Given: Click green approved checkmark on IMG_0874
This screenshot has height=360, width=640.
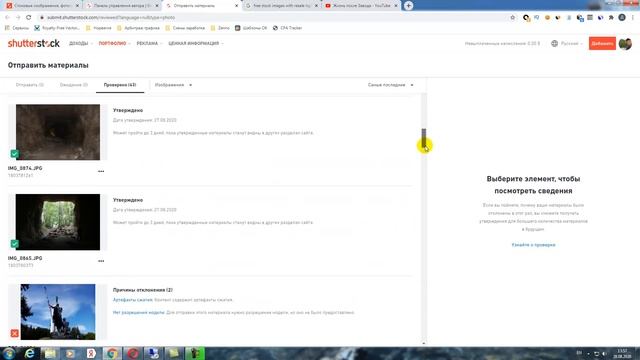Looking at the screenshot, I should coord(15,154).
